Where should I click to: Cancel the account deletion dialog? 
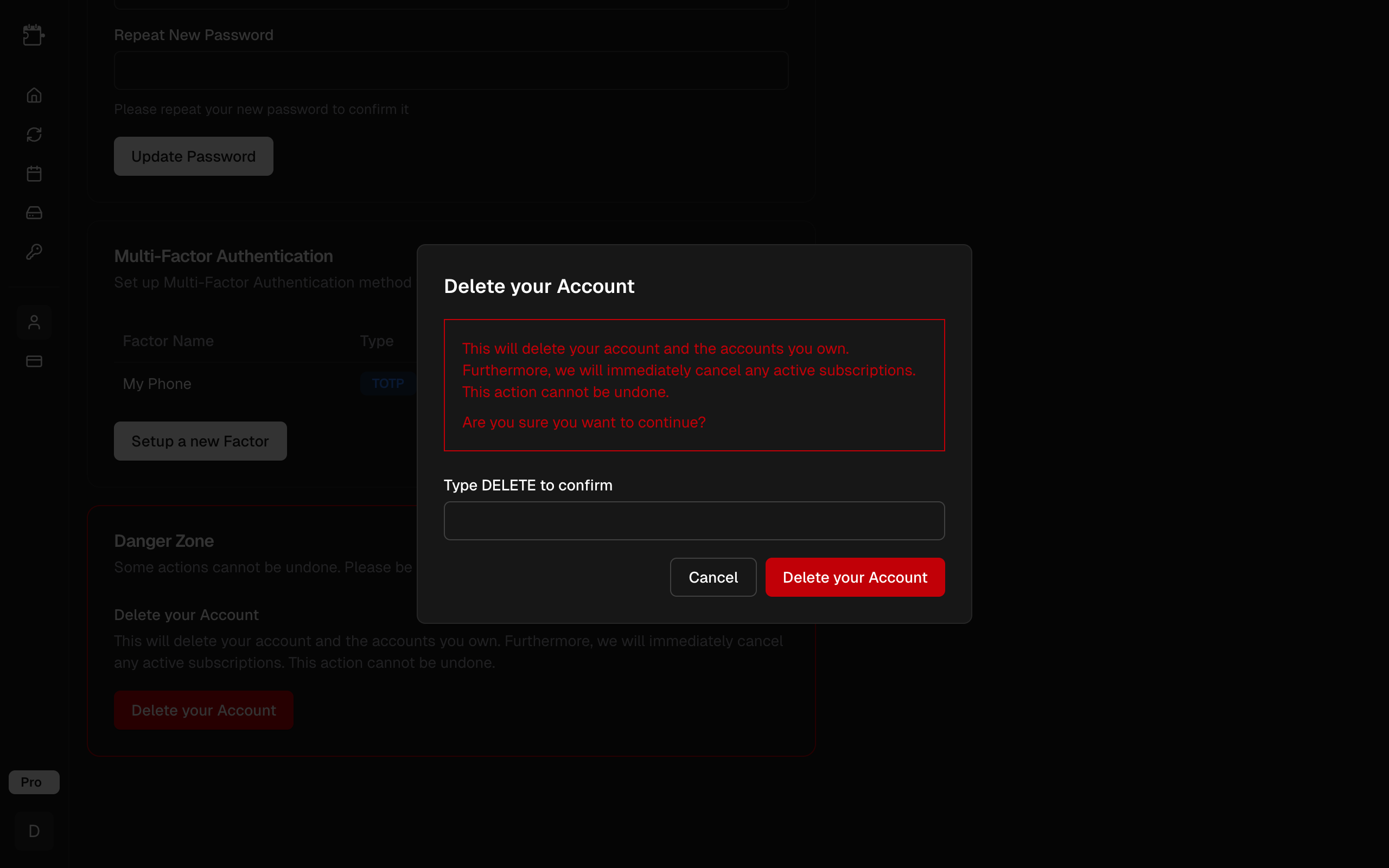point(713,577)
